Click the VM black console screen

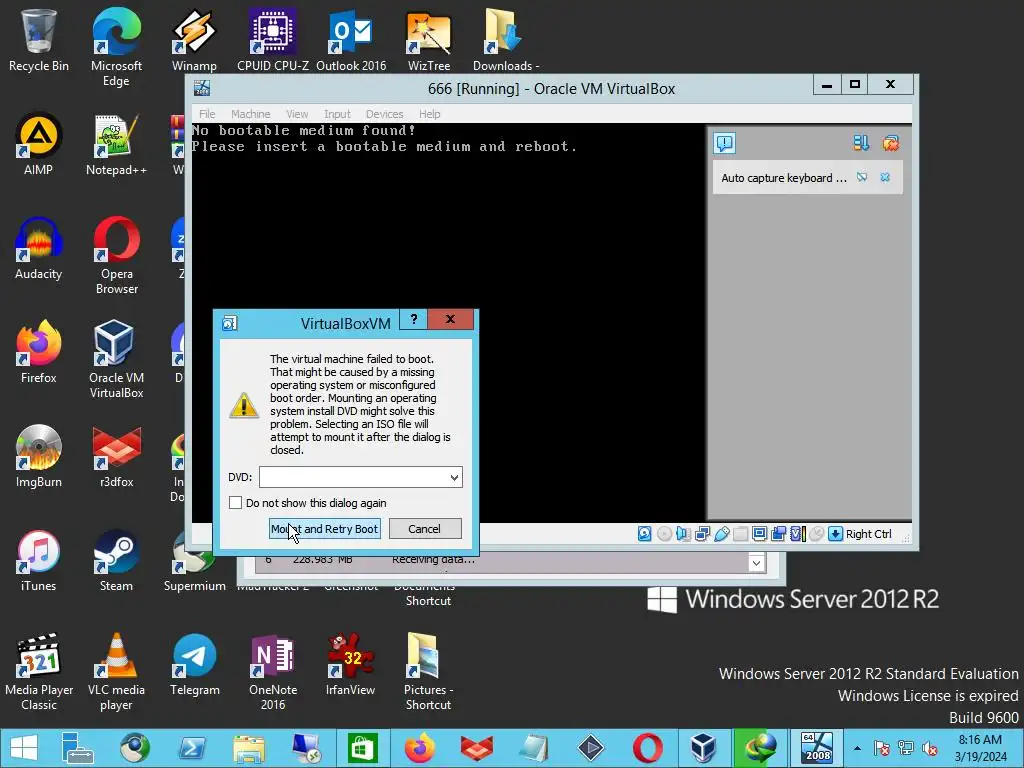[448, 323]
